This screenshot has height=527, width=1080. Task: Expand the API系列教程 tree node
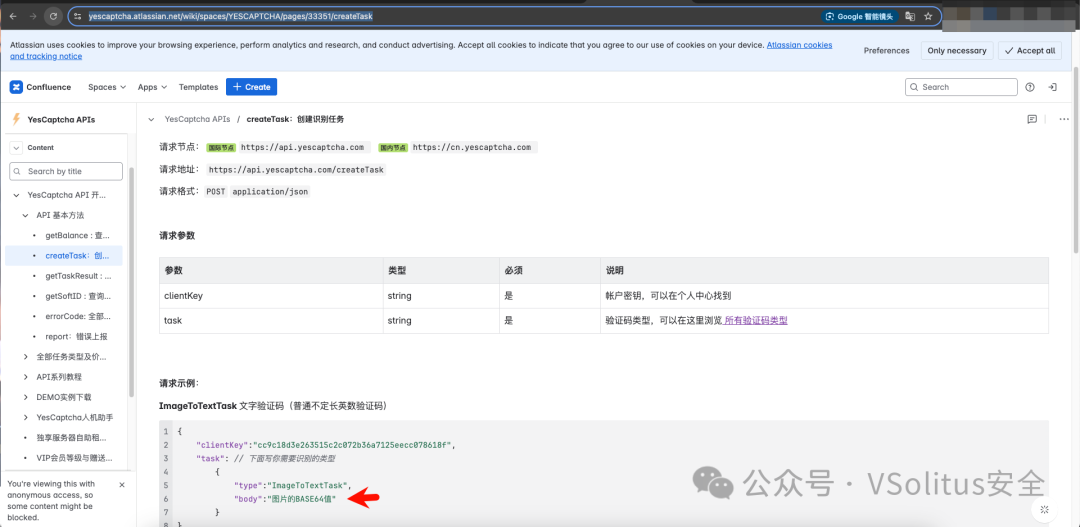tap(25, 377)
